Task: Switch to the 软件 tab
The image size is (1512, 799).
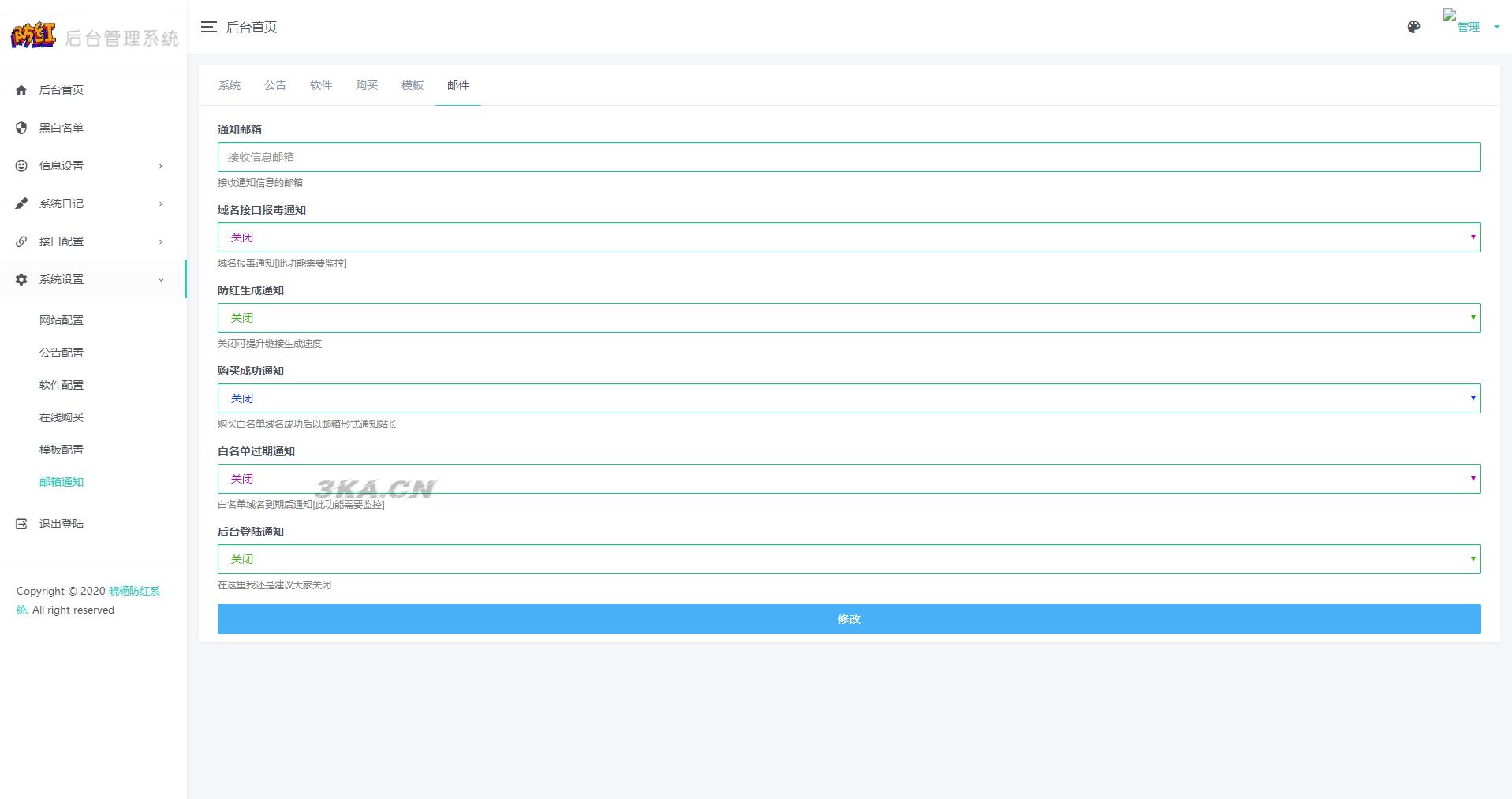Action: tap(321, 85)
